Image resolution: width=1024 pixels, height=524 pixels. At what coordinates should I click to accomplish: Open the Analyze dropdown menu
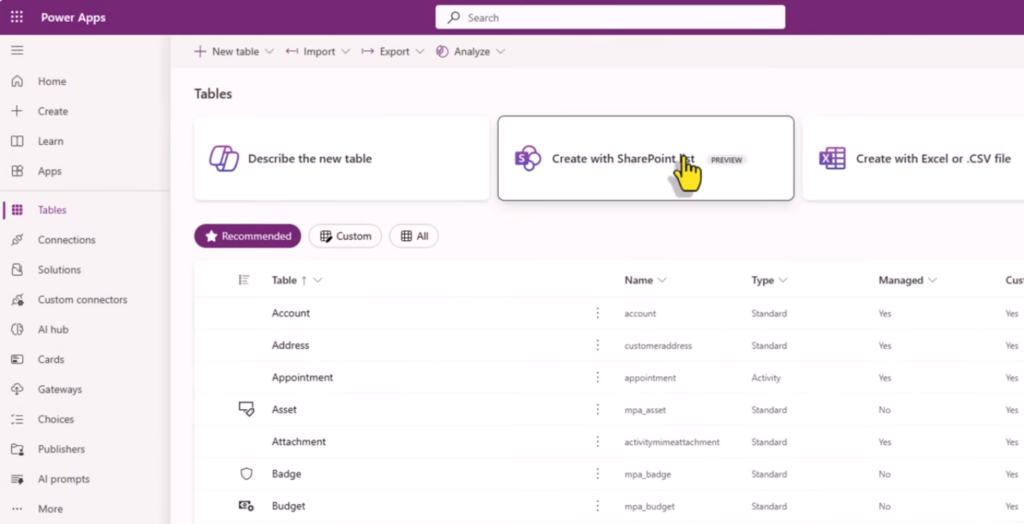coord(500,52)
